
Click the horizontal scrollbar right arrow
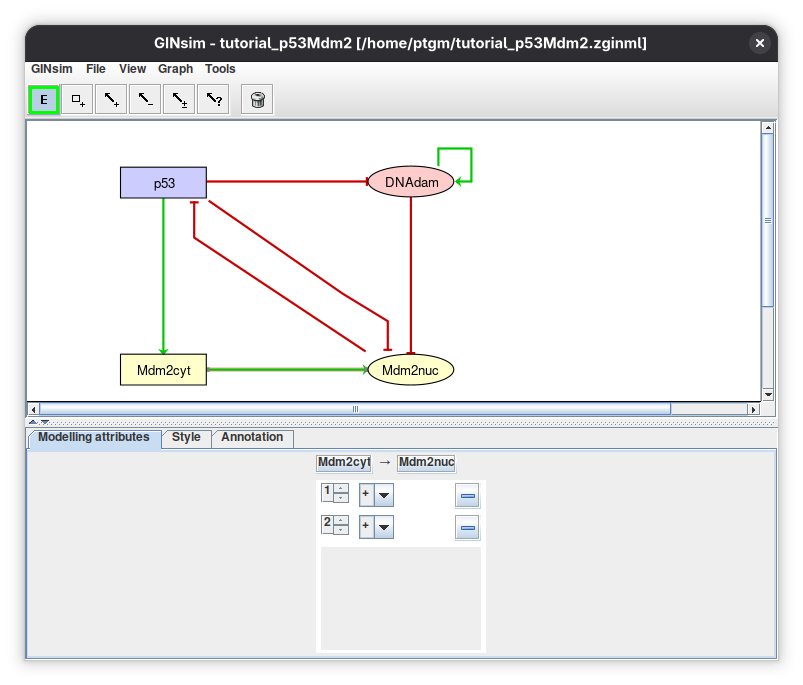tap(753, 409)
